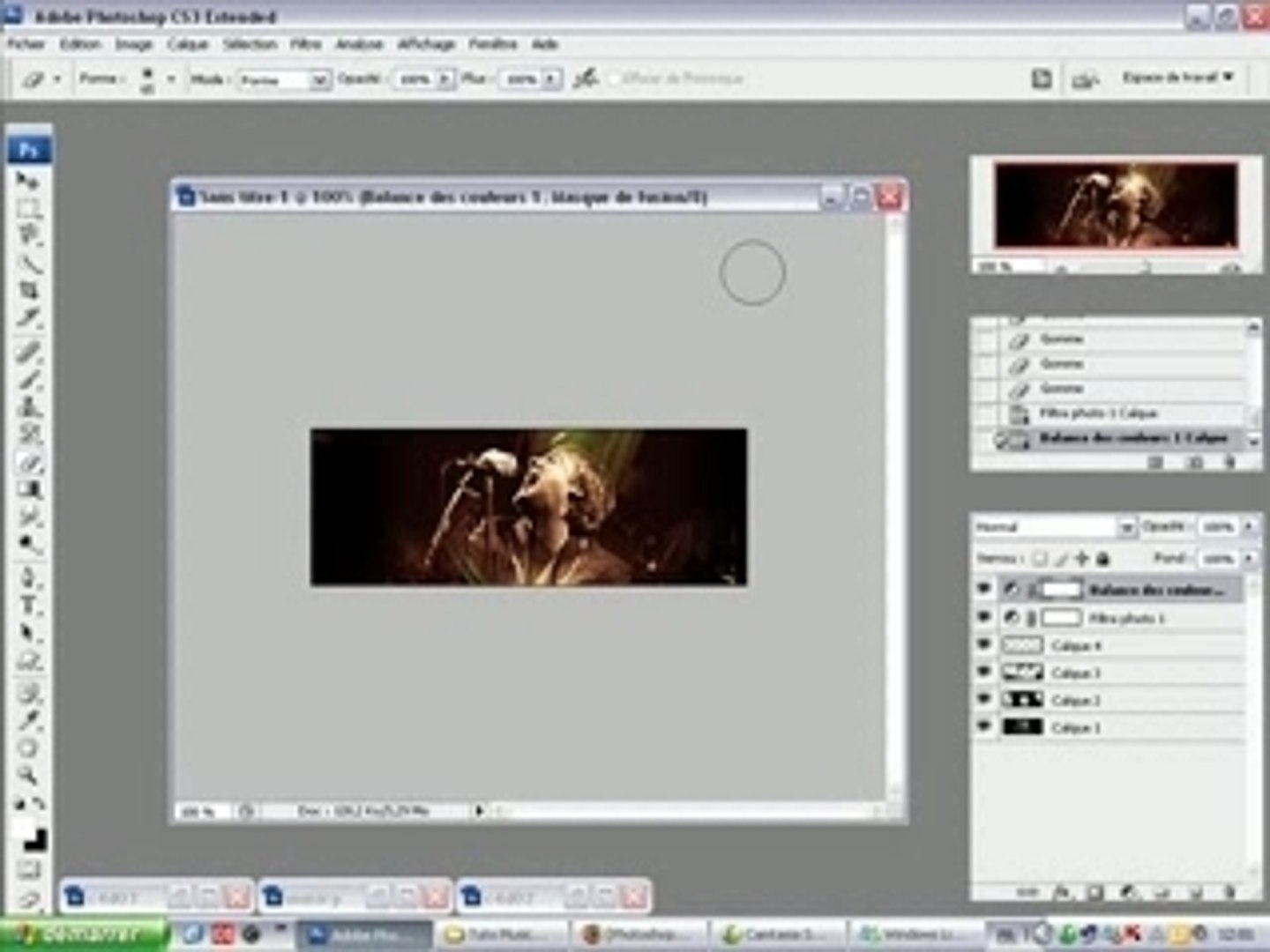Select the Healing Brush tool
This screenshot has width=1270, height=952.
coord(28,353)
